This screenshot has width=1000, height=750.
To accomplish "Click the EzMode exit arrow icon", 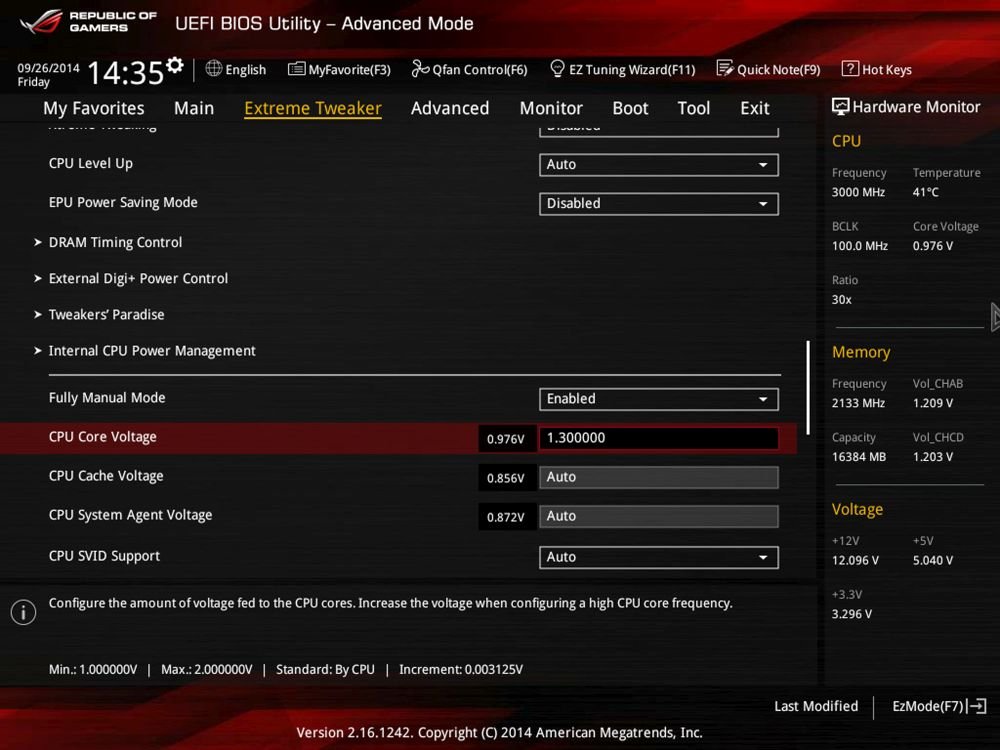I will (x=977, y=706).
